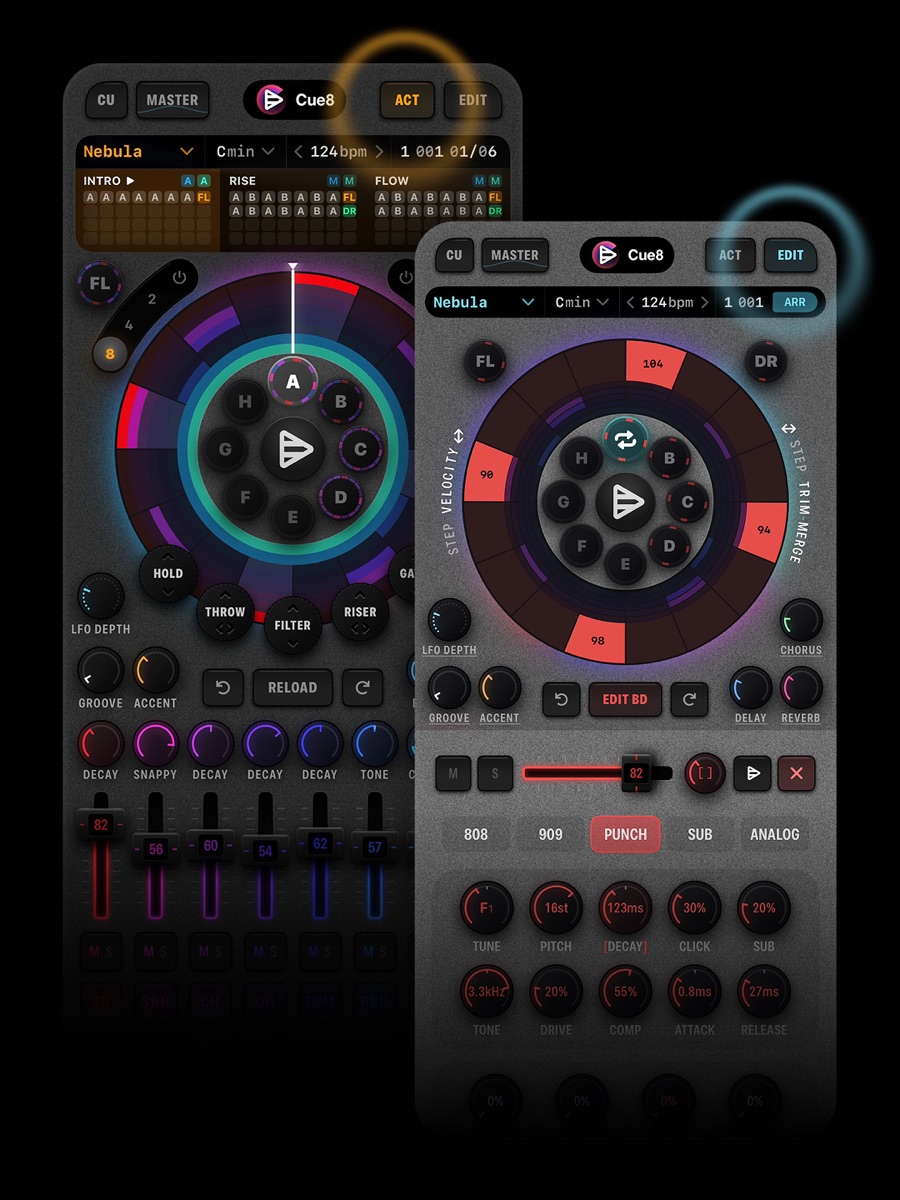Screen dimensions: 900x1200
Task: Click the RELOAD button
Action: [x=292, y=688]
